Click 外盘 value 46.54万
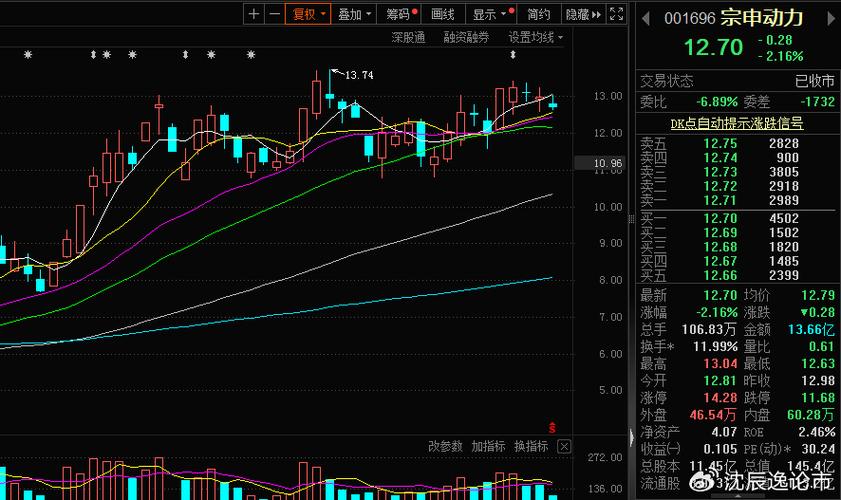This screenshot has height=500, width=841. coord(713,415)
